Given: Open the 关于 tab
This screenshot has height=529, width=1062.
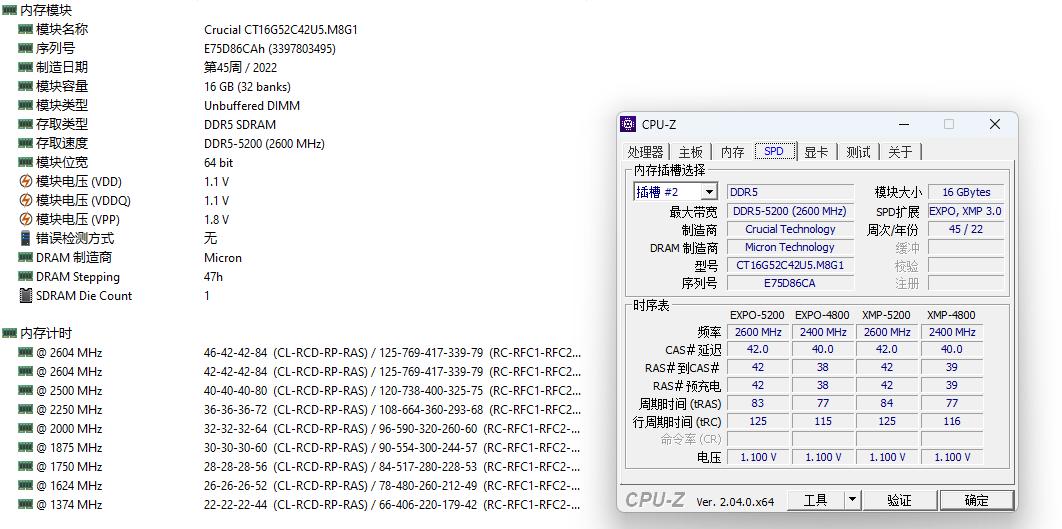Looking at the screenshot, I should click(900, 152).
